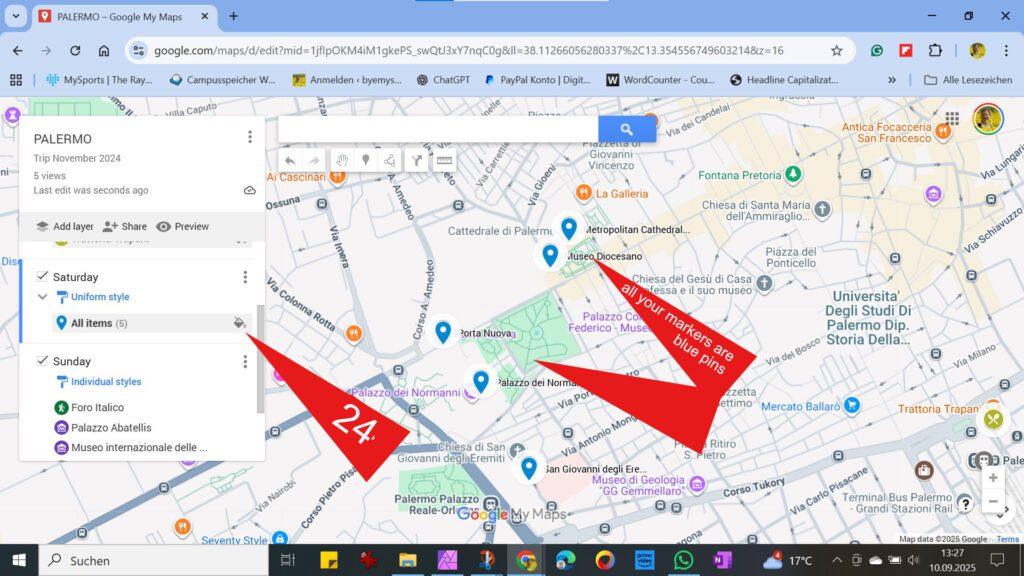Screen dimensions: 1024x576
Task: Open the Add directions tool
Action: pyautogui.click(x=417, y=160)
